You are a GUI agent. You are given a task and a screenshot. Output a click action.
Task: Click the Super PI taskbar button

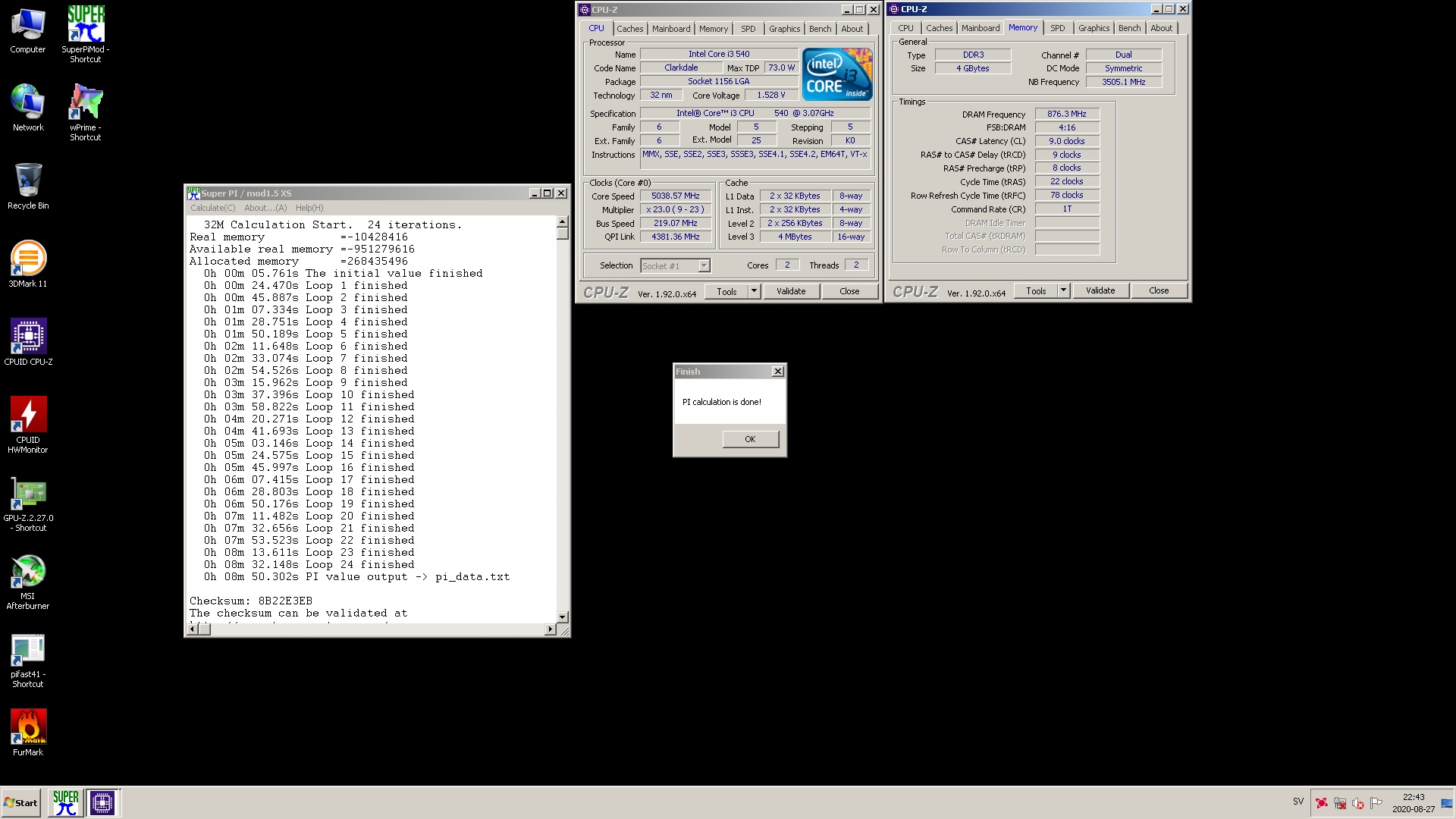[x=66, y=802]
